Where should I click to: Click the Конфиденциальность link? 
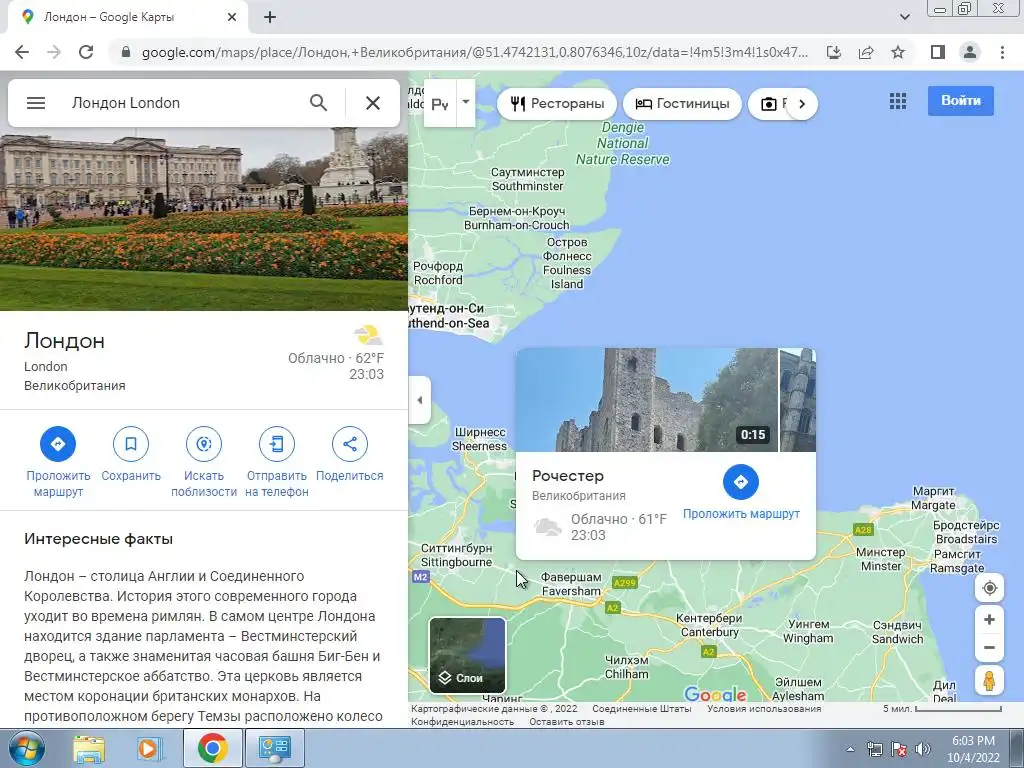point(462,722)
